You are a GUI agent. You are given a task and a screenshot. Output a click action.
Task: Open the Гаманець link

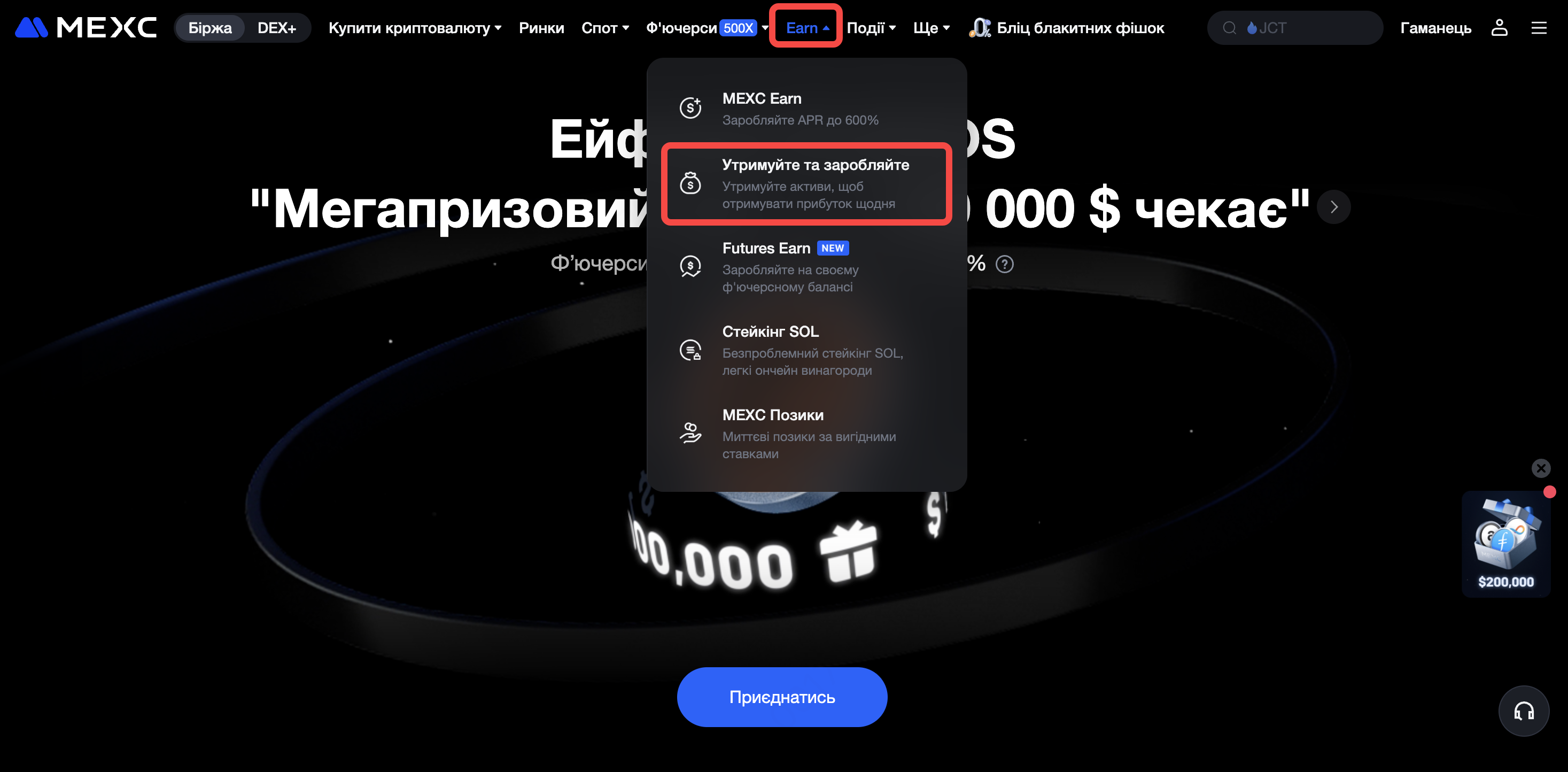(x=1435, y=28)
